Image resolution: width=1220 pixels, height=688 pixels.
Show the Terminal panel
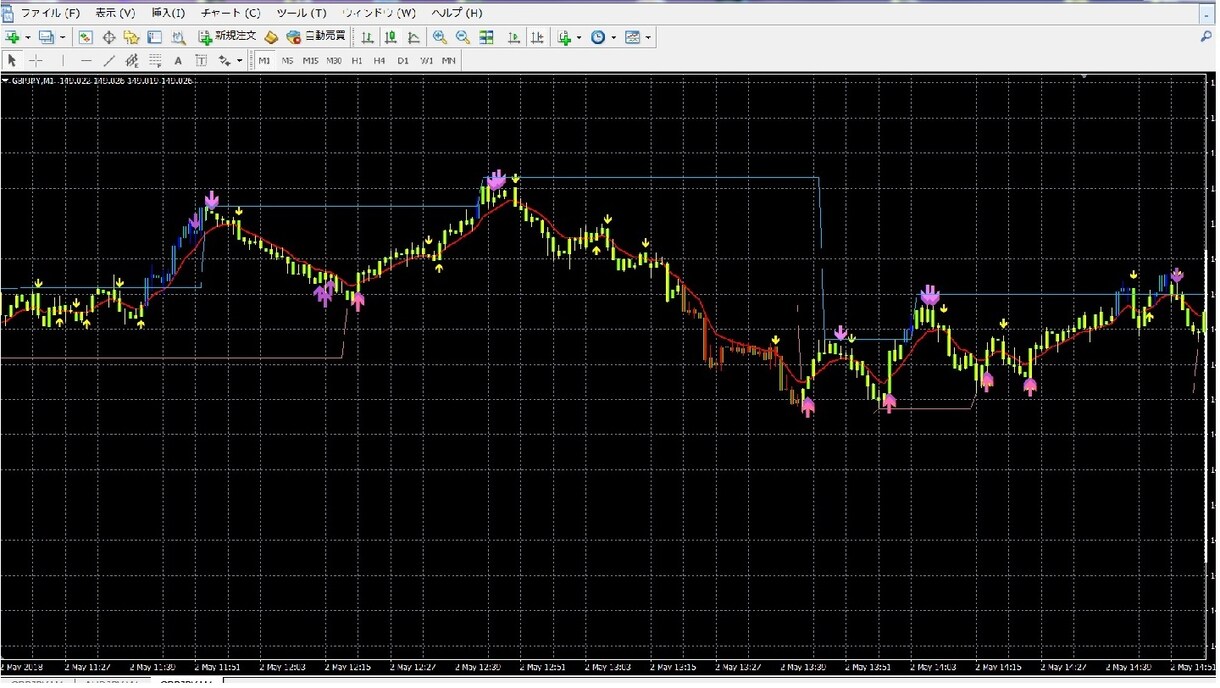coord(154,37)
